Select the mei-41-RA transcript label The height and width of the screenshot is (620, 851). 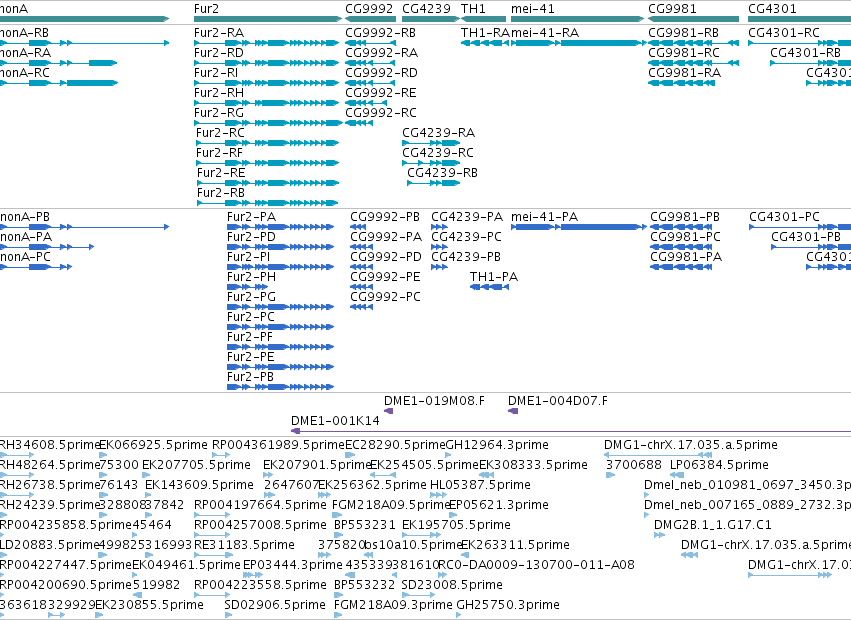tap(545, 33)
